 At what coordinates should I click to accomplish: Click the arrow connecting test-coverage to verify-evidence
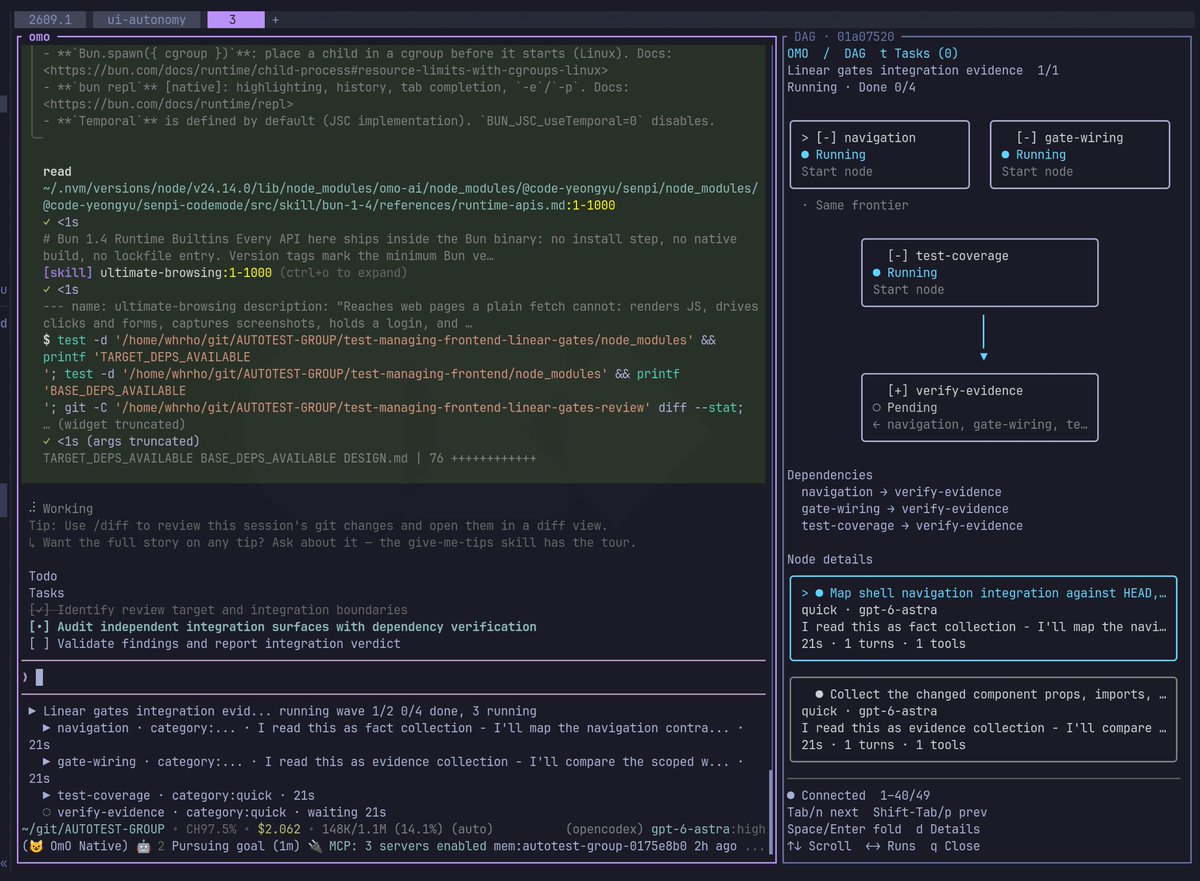[984, 338]
